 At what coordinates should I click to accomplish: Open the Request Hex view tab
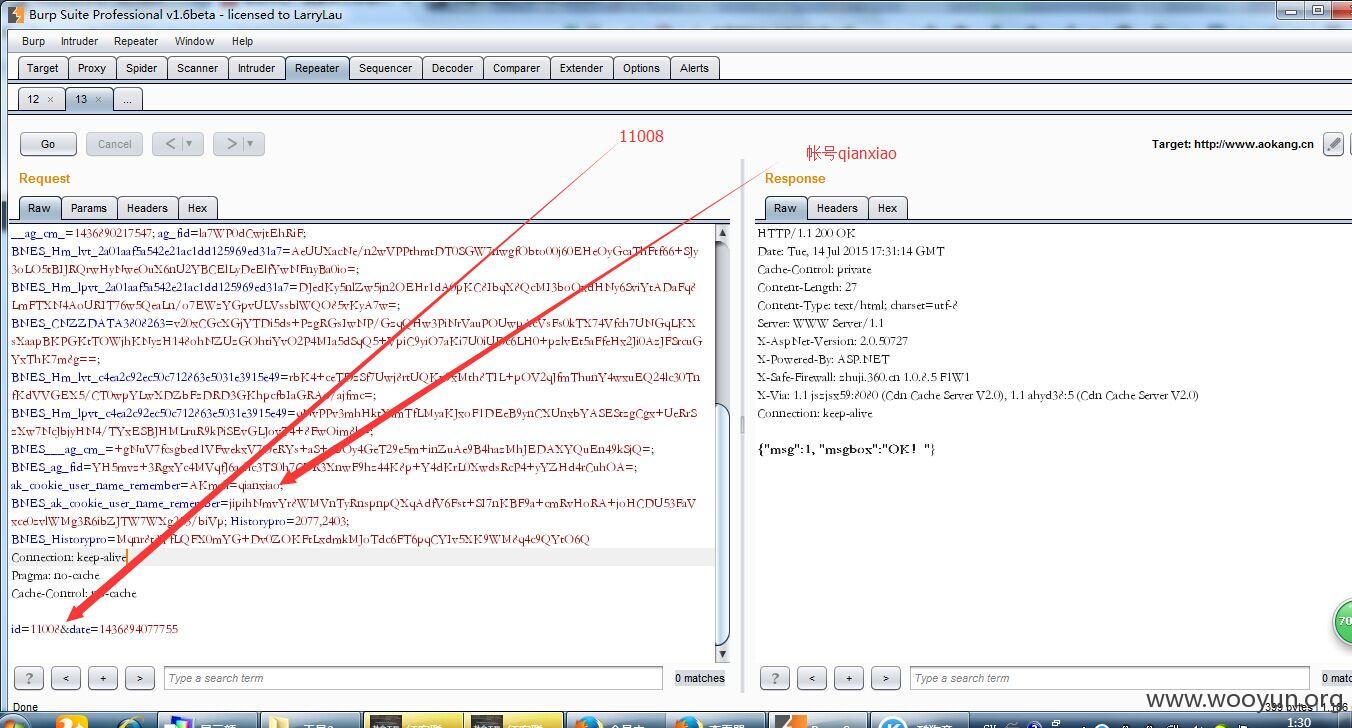(197, 208)
